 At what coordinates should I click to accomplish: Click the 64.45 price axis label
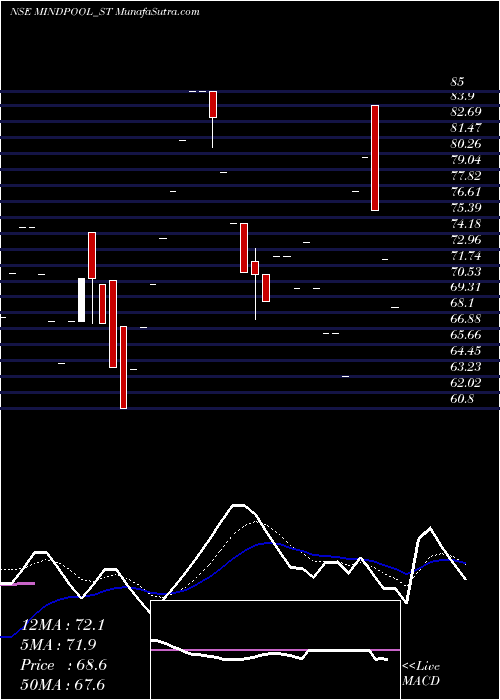coord(467,351)
